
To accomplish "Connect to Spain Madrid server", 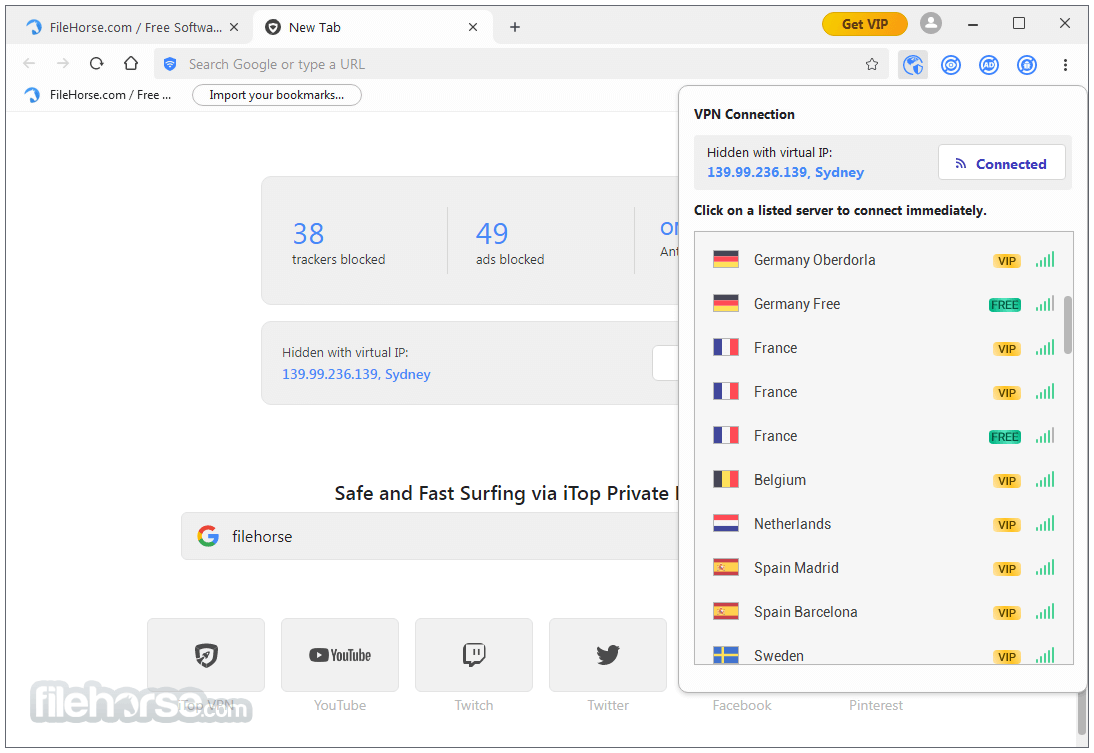I will 883,567.
